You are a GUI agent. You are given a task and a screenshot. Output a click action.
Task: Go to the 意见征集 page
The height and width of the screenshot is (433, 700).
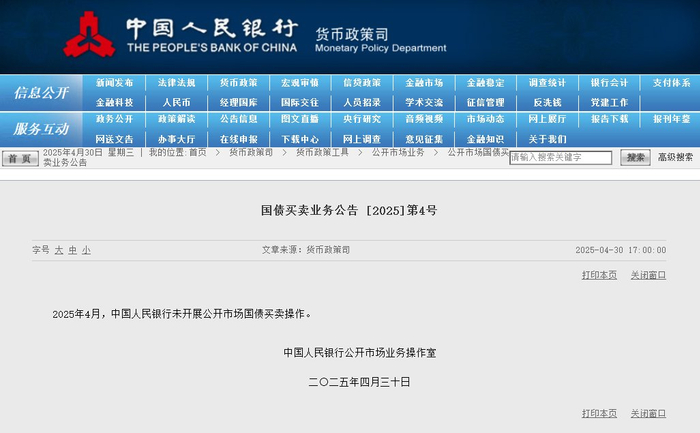[x=424, y=139]
